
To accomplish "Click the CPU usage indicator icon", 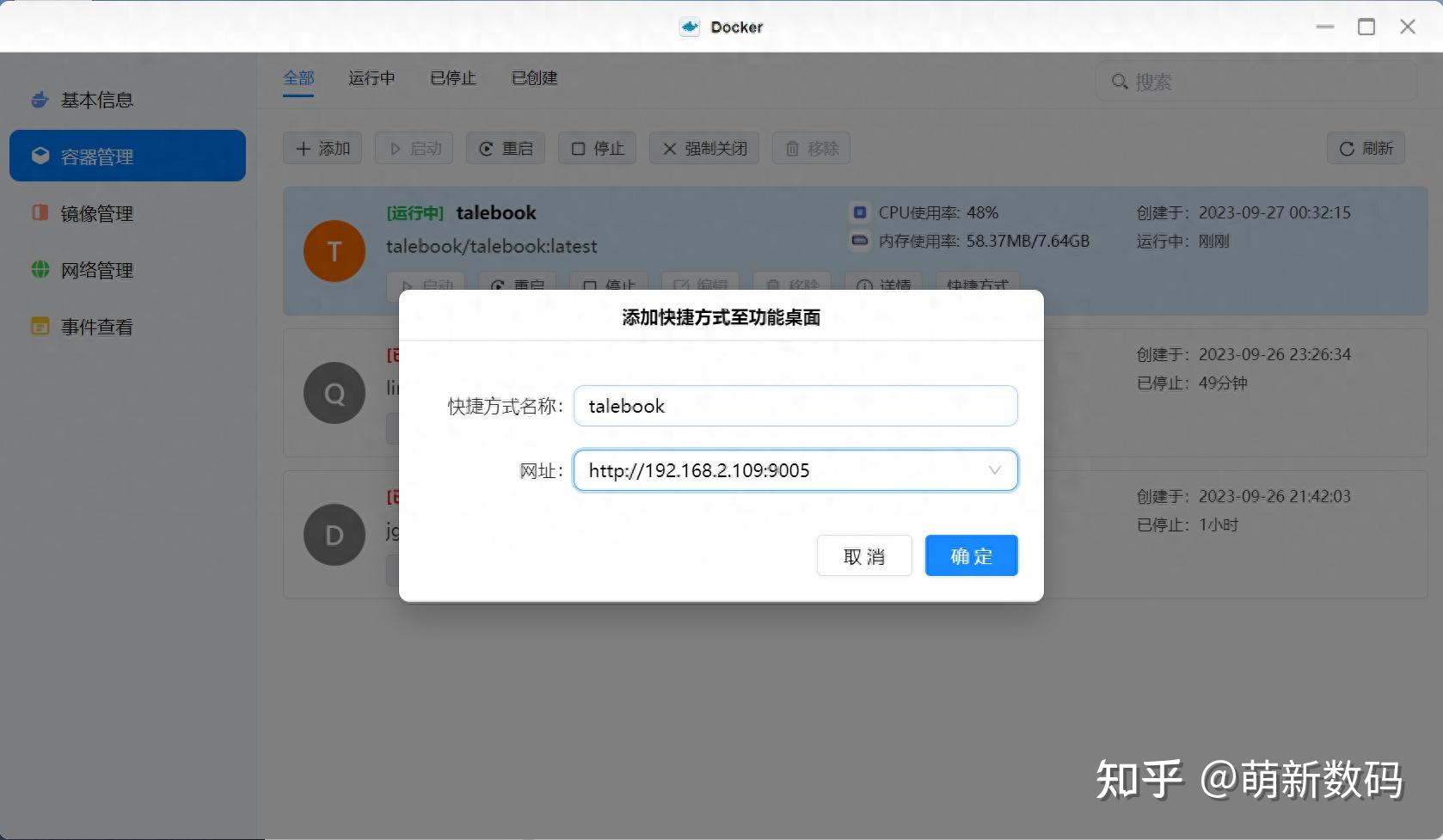I will pyautogui.click(x=859, y=212).
